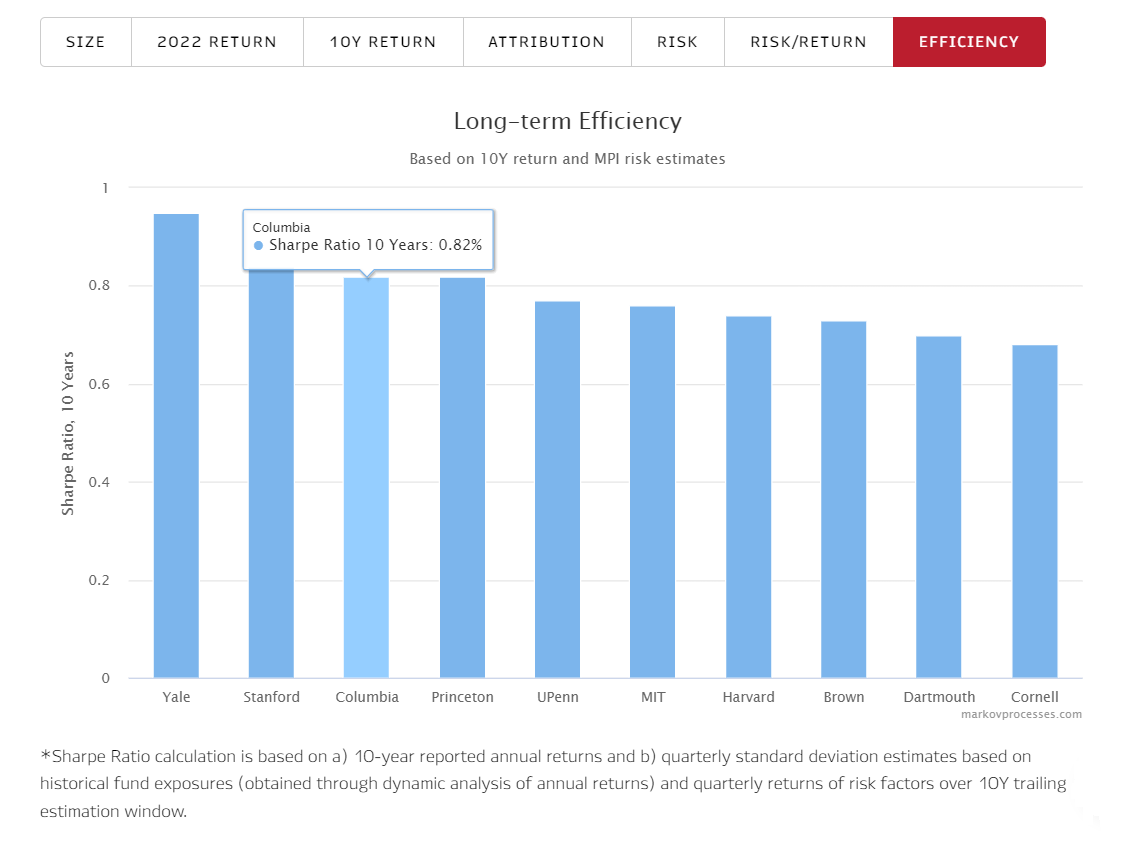Image resolution: width=1123 pixels, height=853 pixels.
Task: Click the 0.2 y-axis tick label
Action: pos(100,580)
